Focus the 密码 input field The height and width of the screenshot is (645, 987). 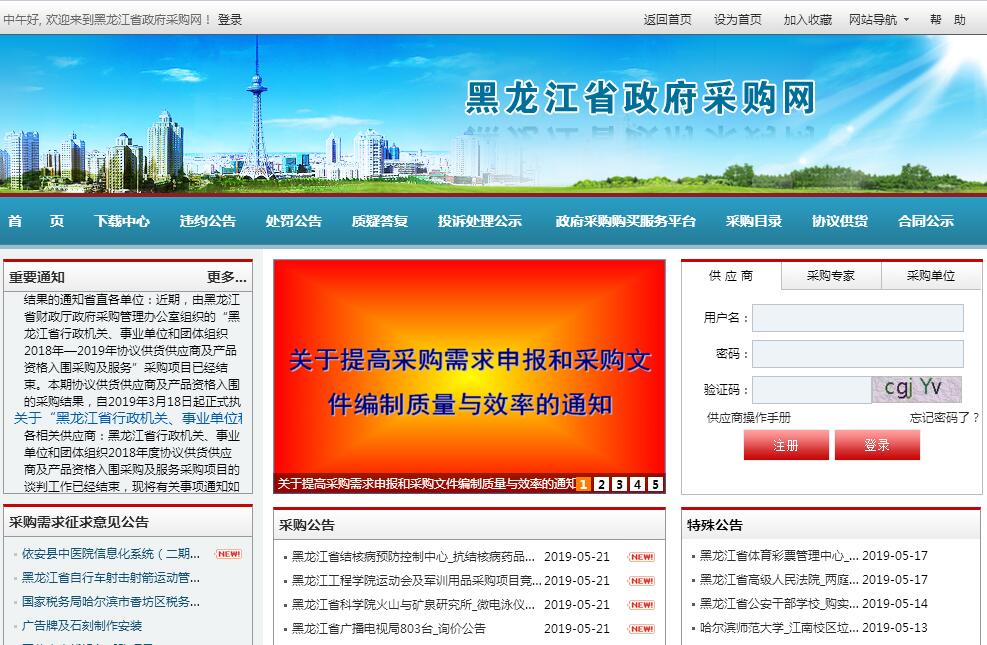click(857, 354)
